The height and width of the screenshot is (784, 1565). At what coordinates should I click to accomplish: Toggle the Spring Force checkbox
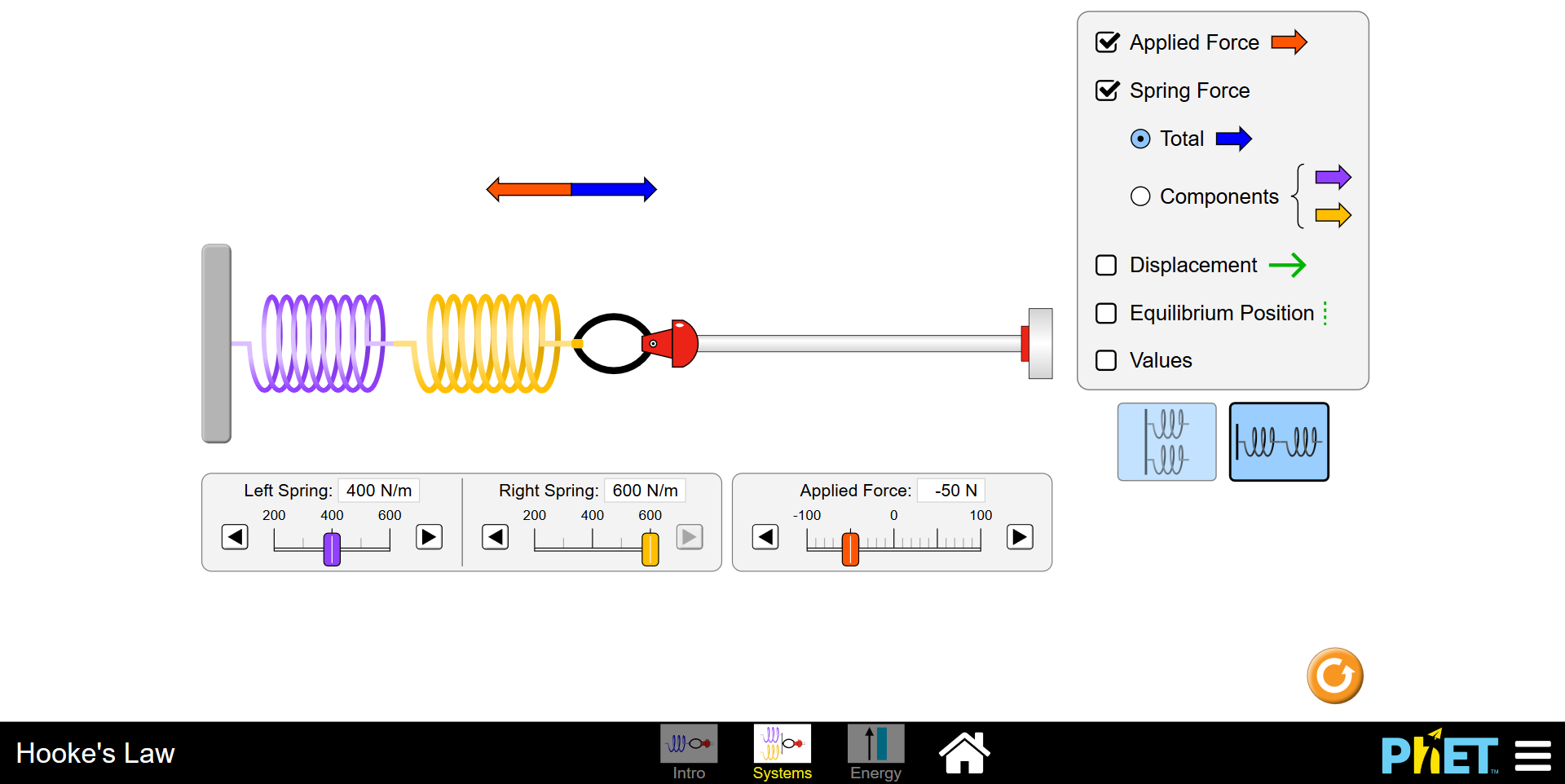tap(1107, 90)
